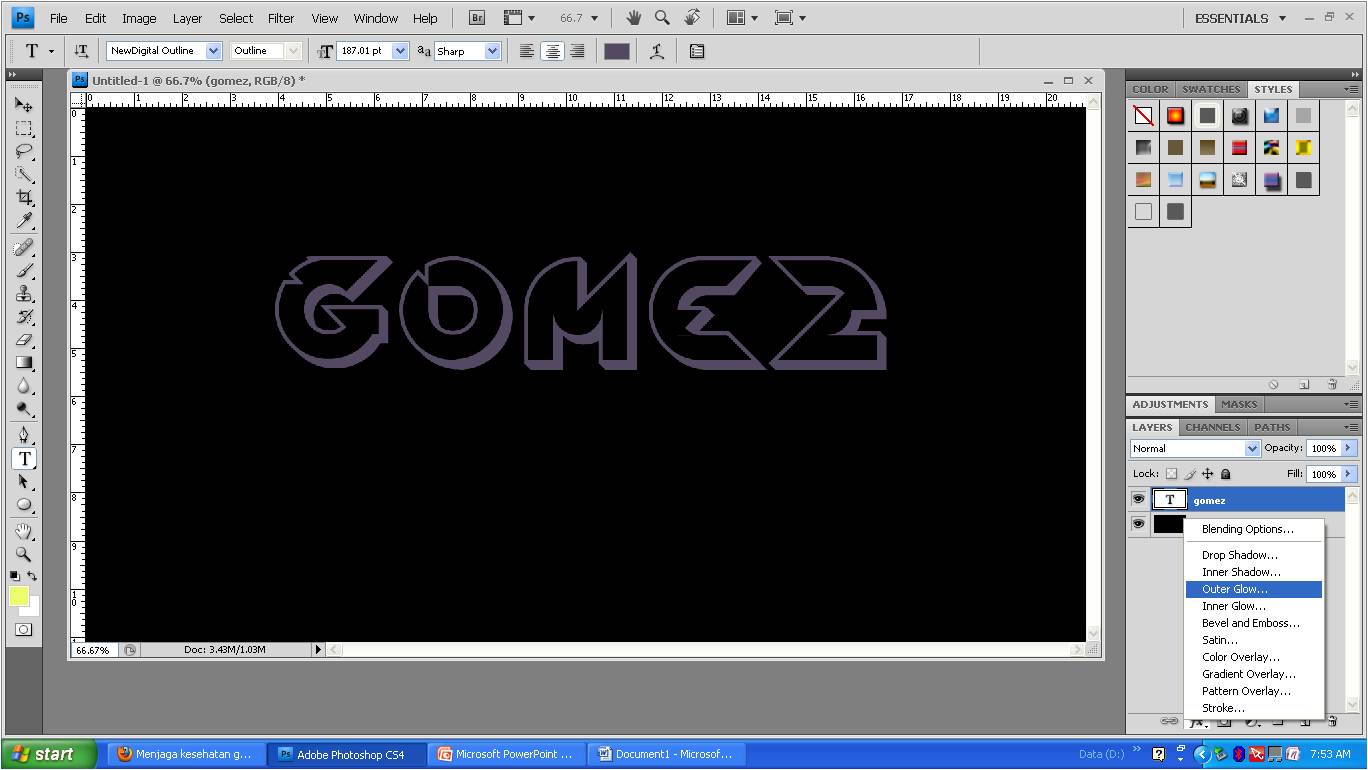The height and width of the screenshot is (770, 1368).
Task: Launch Adobe Bridge
Action: point(477,18)
